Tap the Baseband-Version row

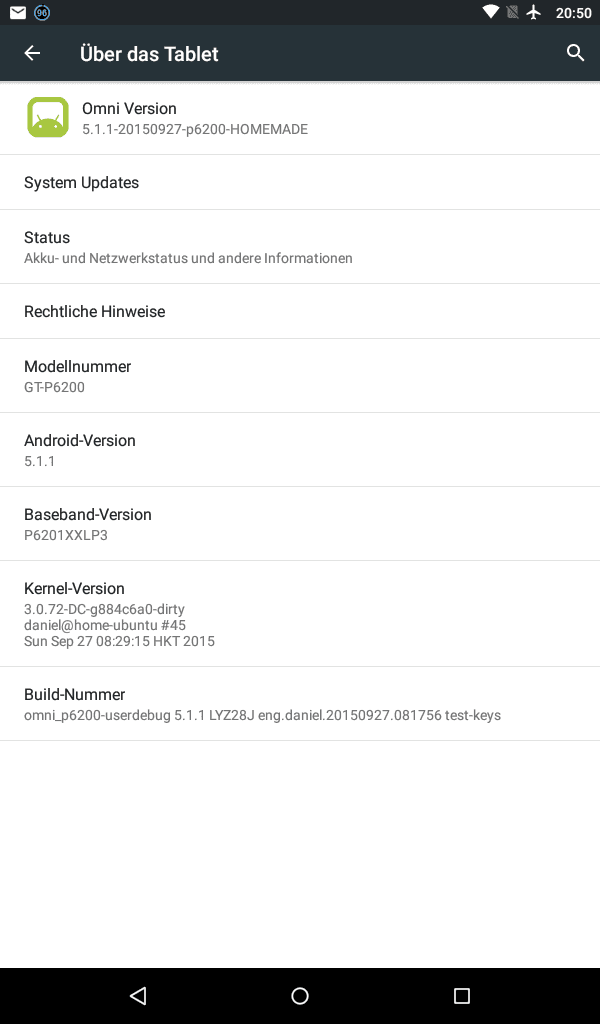coord(300,524)
